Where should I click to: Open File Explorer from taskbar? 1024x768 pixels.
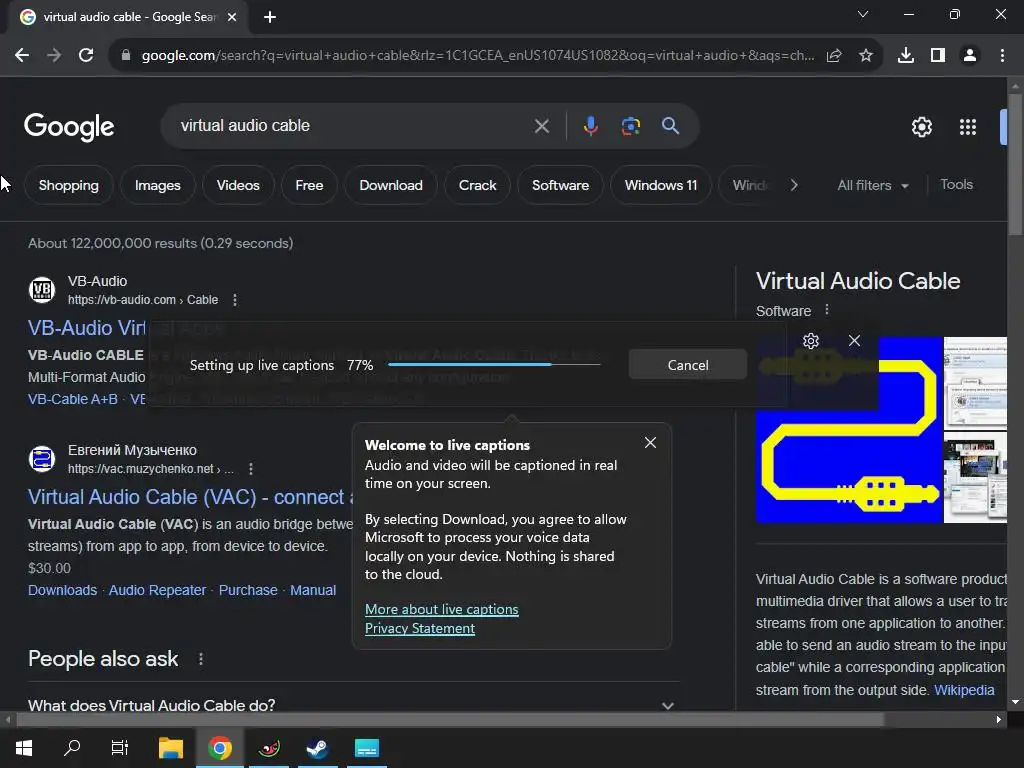pos(170,748)
